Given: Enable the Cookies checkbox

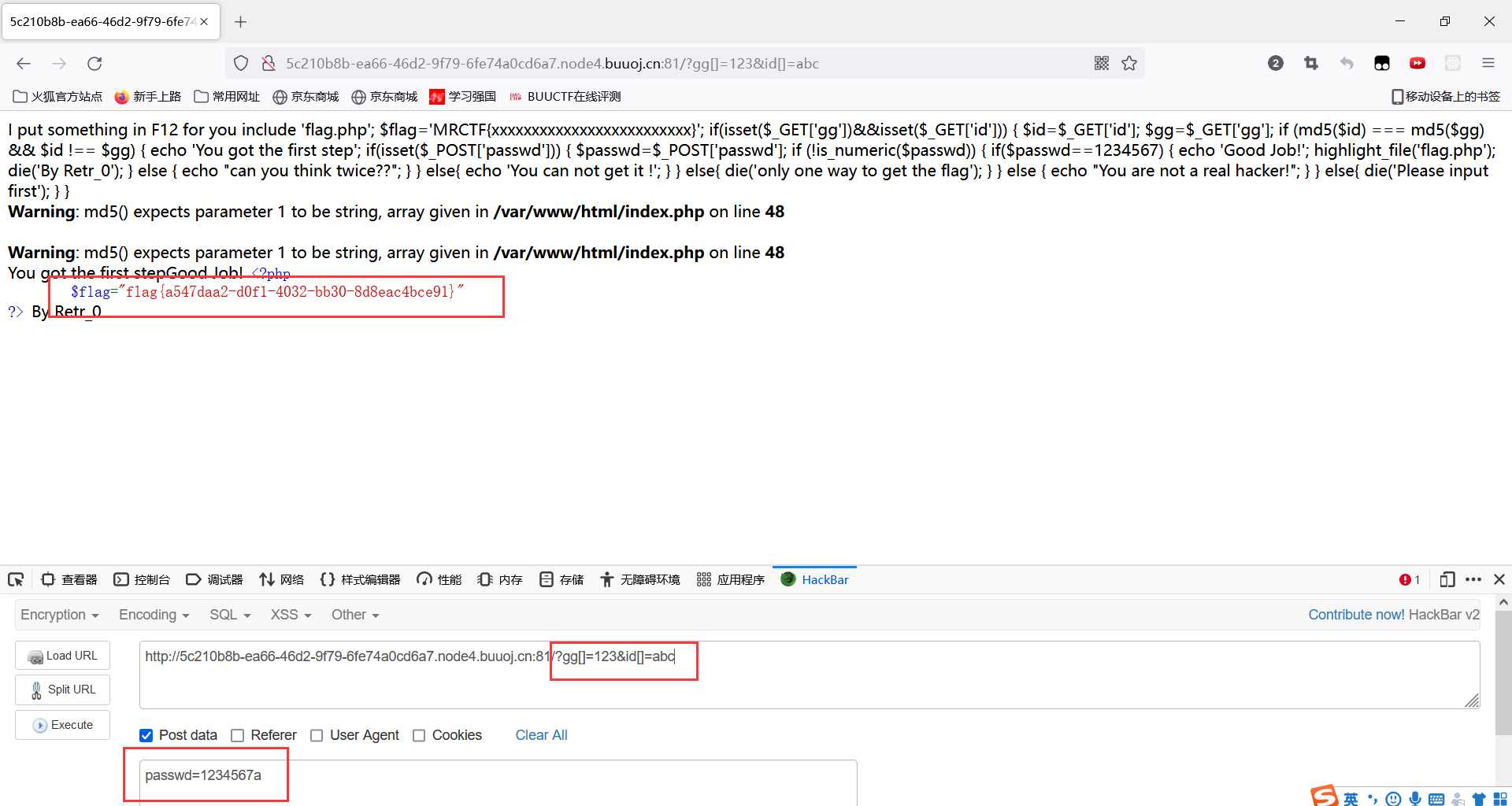Looking at the screenshot, I should pos(419,735).
